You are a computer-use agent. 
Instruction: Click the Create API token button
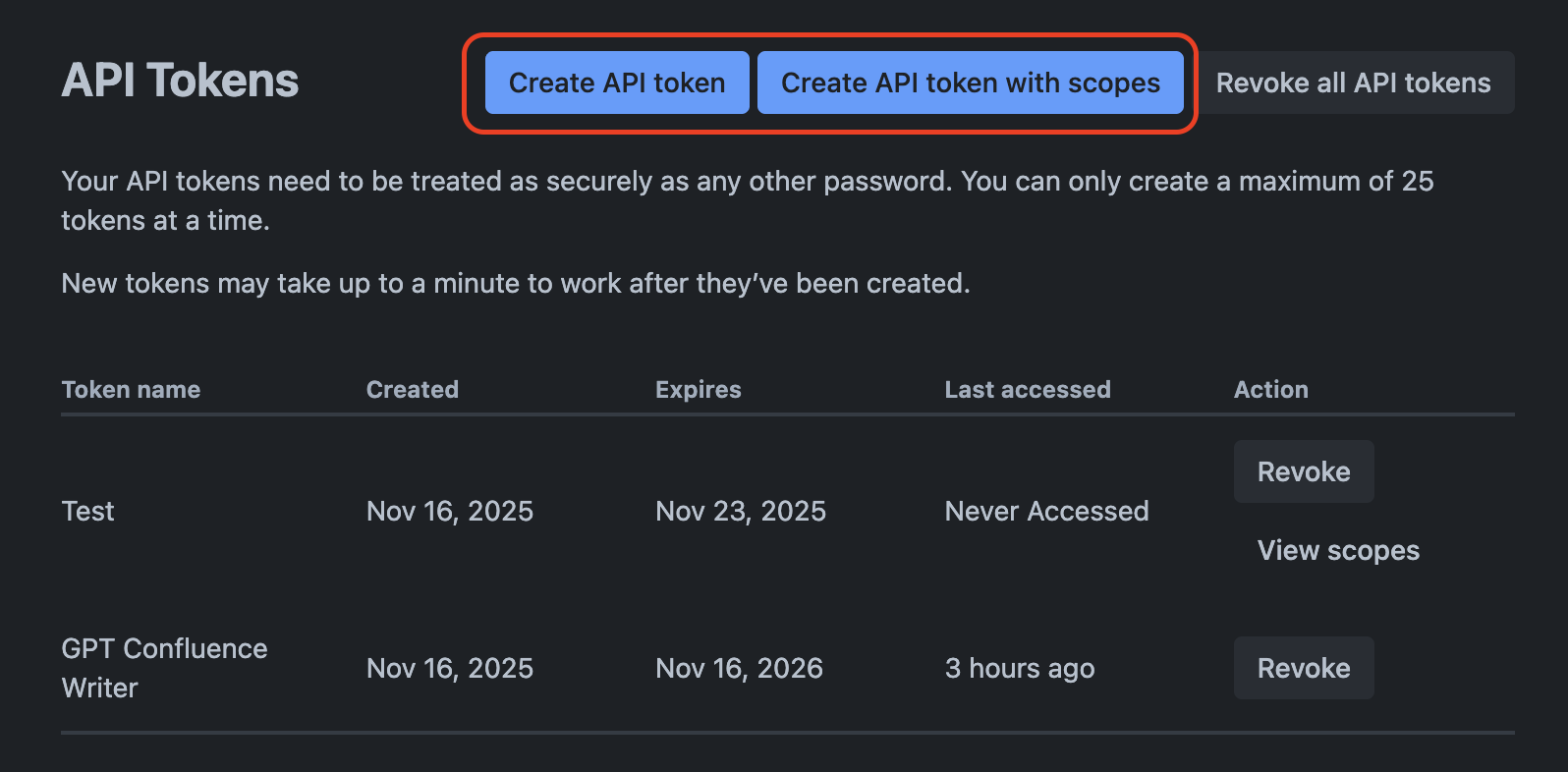617,83
